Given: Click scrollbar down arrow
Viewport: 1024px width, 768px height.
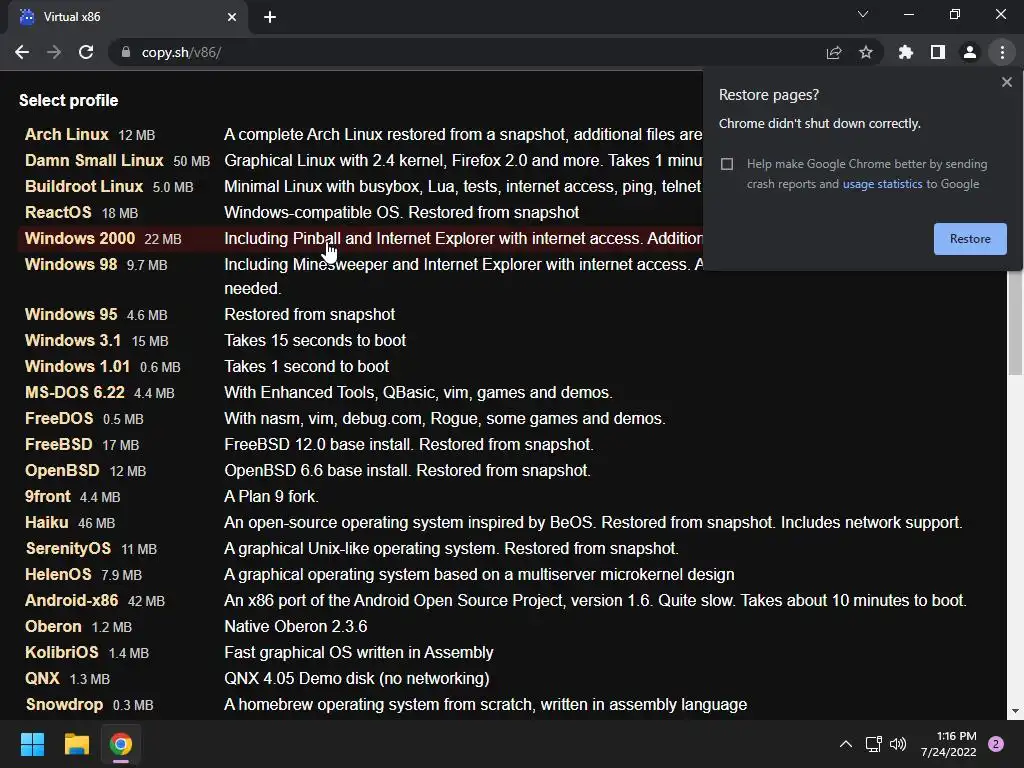Looking at the screenshot, I should tap(1015, 711).
